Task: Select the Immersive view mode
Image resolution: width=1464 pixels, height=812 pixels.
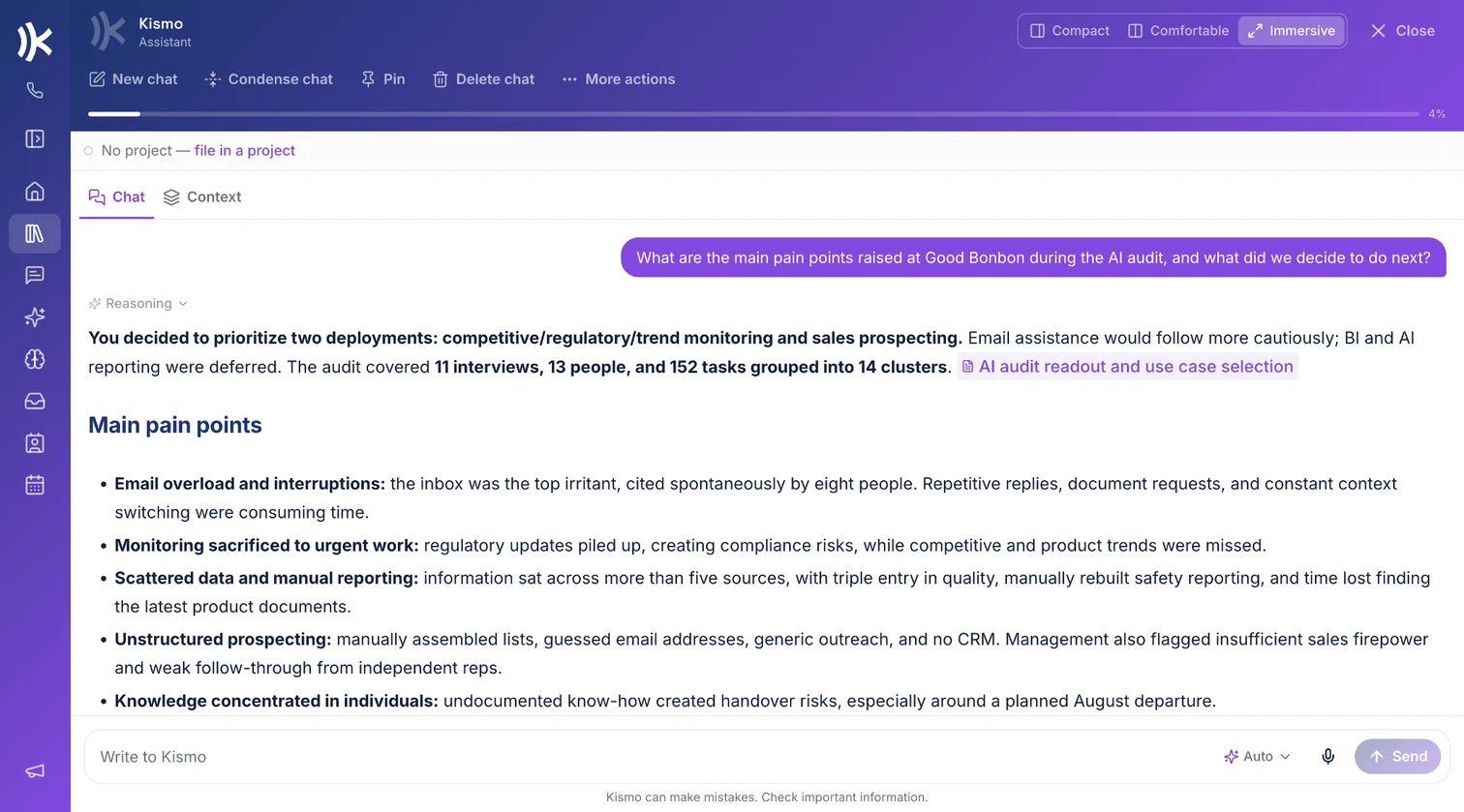Action: 1292,31
